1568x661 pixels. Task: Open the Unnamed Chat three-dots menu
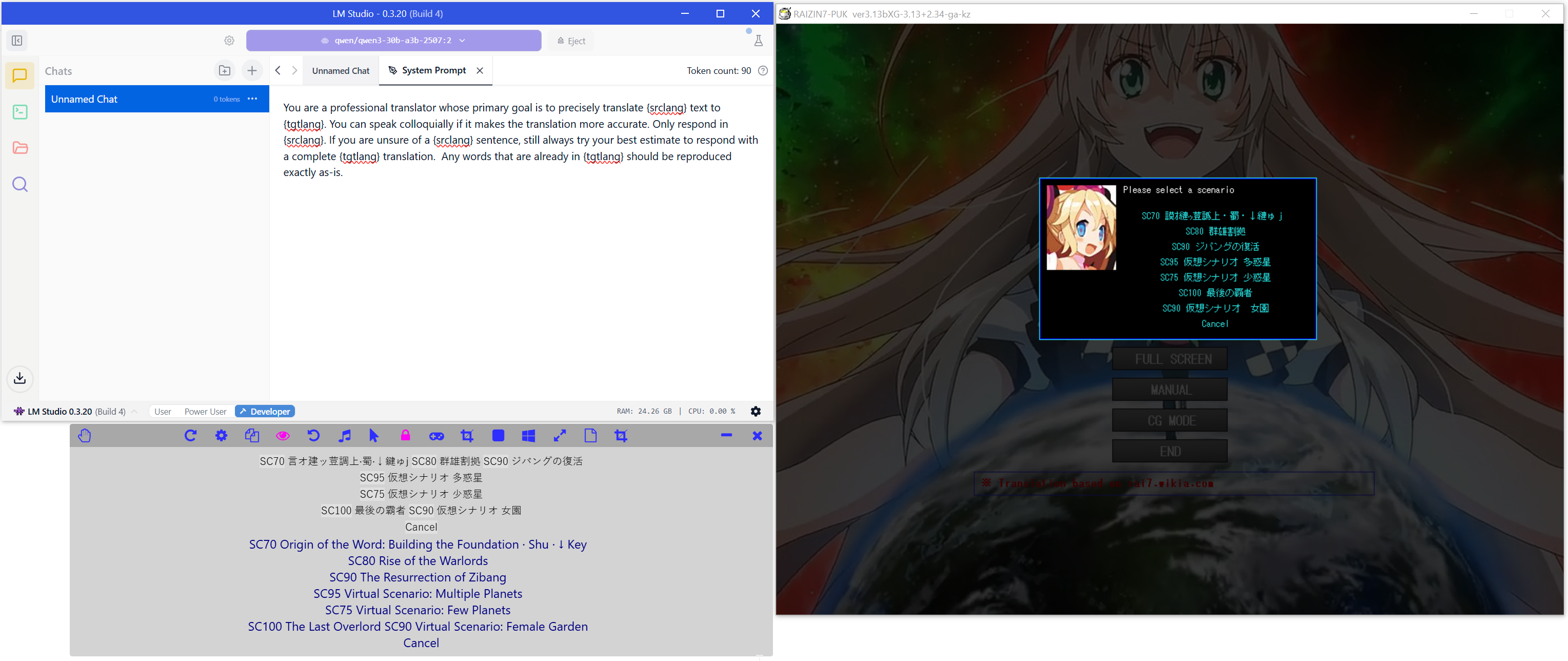click(252, 99)
